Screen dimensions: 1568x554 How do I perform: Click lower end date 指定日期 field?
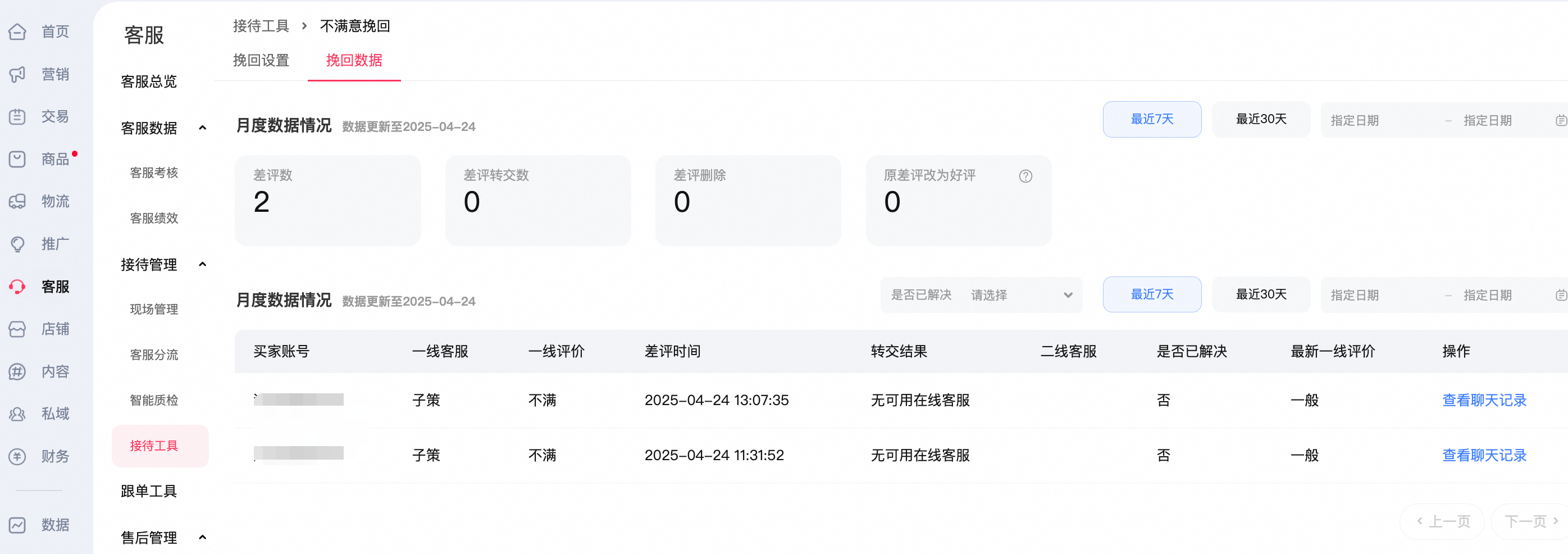(1488, 296)
